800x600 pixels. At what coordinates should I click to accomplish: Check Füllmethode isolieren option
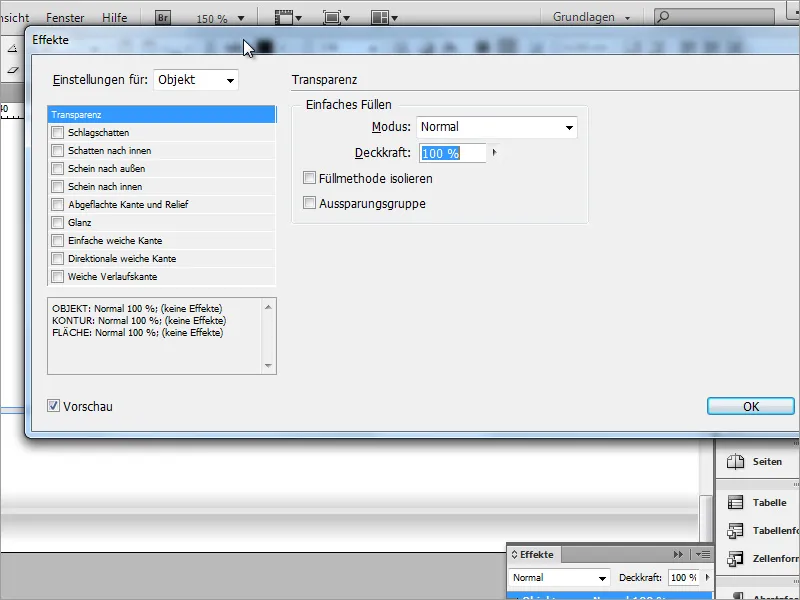coord(309,178)
